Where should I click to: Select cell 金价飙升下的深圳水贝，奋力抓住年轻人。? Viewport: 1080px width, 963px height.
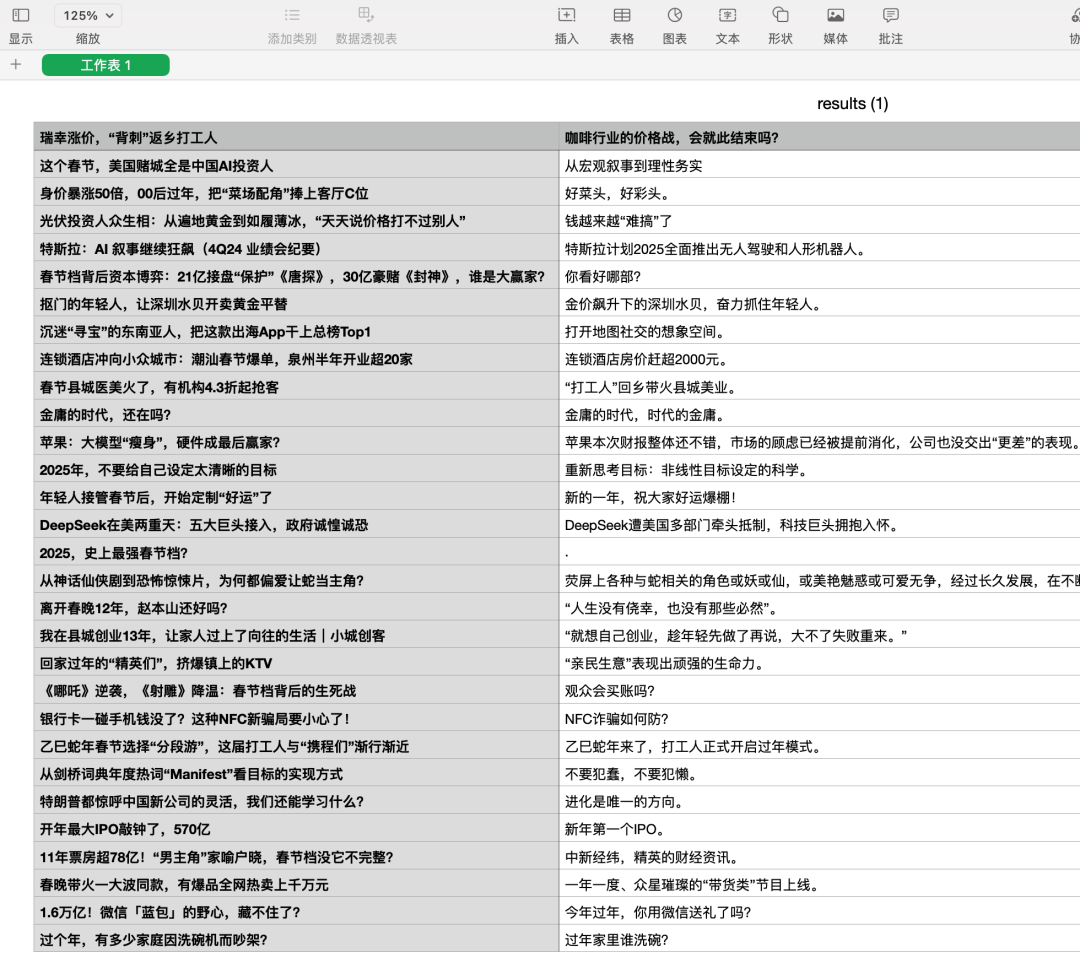coord(820,304)
